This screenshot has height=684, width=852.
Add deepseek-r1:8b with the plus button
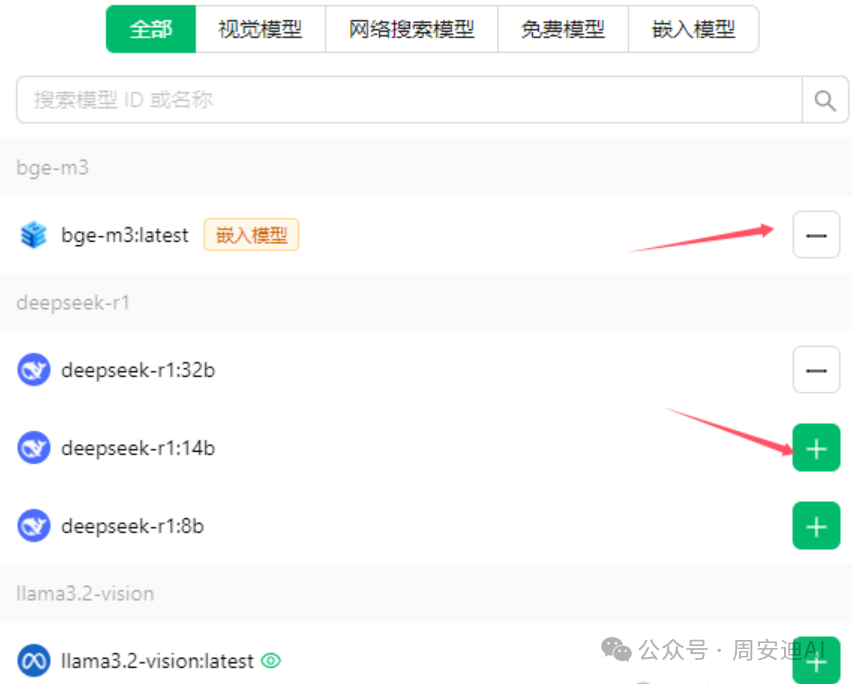[816, 526]
